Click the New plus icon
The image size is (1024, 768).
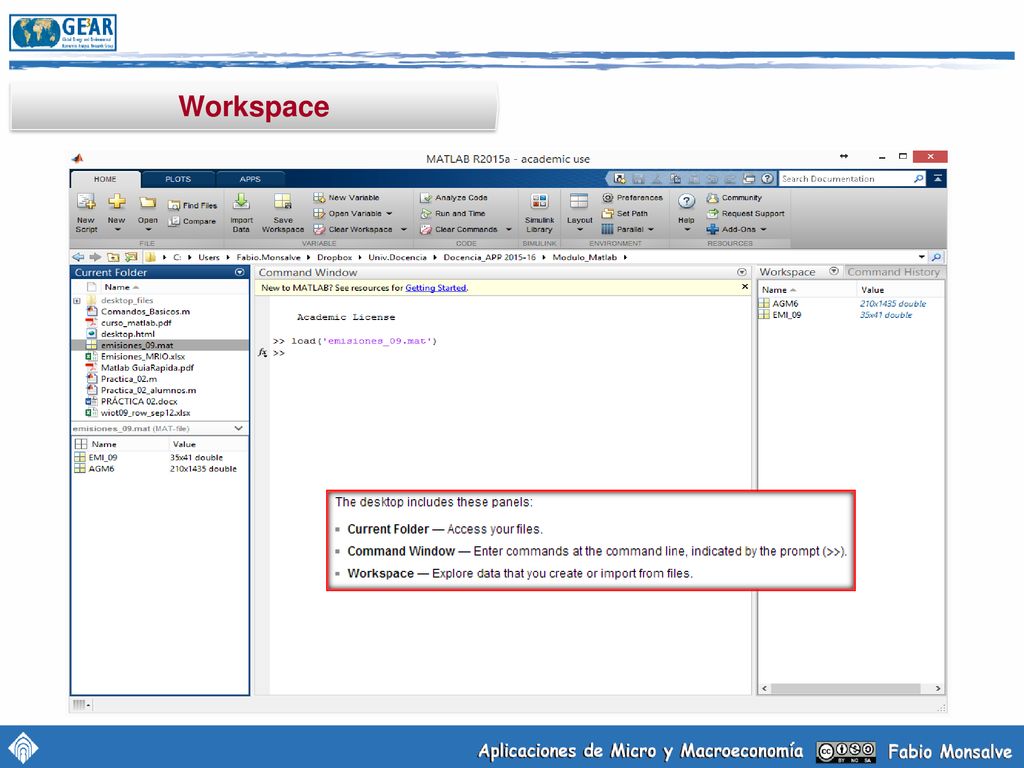(x=117, y=202)
